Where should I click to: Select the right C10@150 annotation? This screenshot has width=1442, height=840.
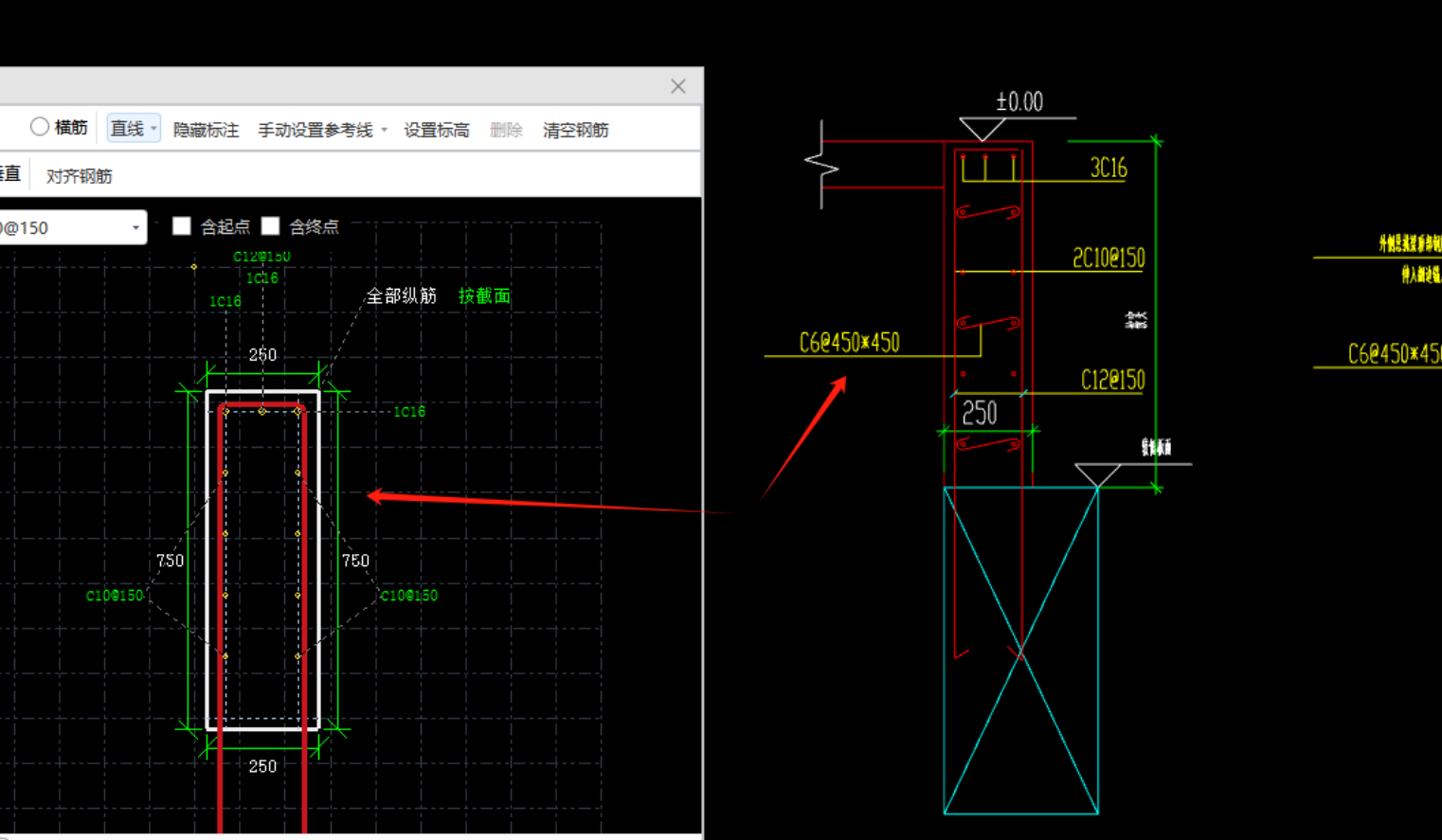(x=409, y=596)
